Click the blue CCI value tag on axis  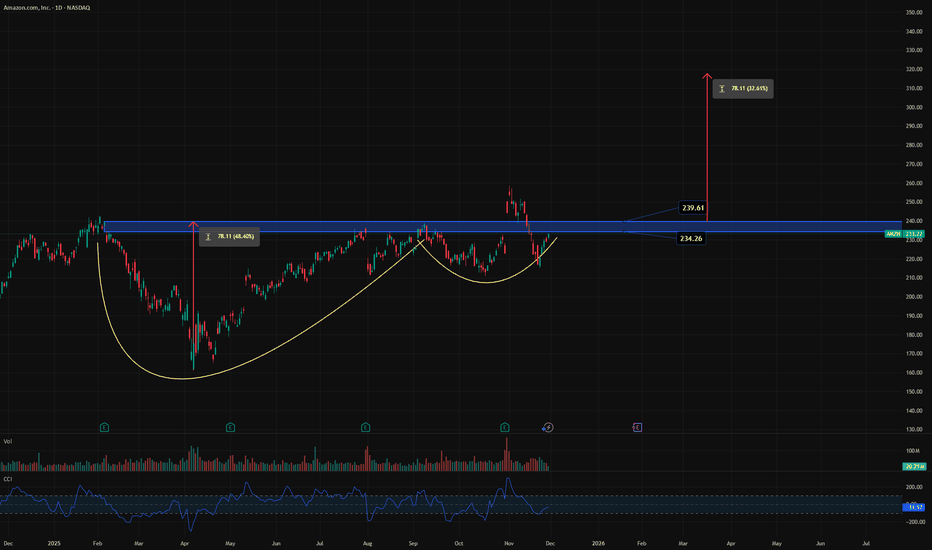912,507
